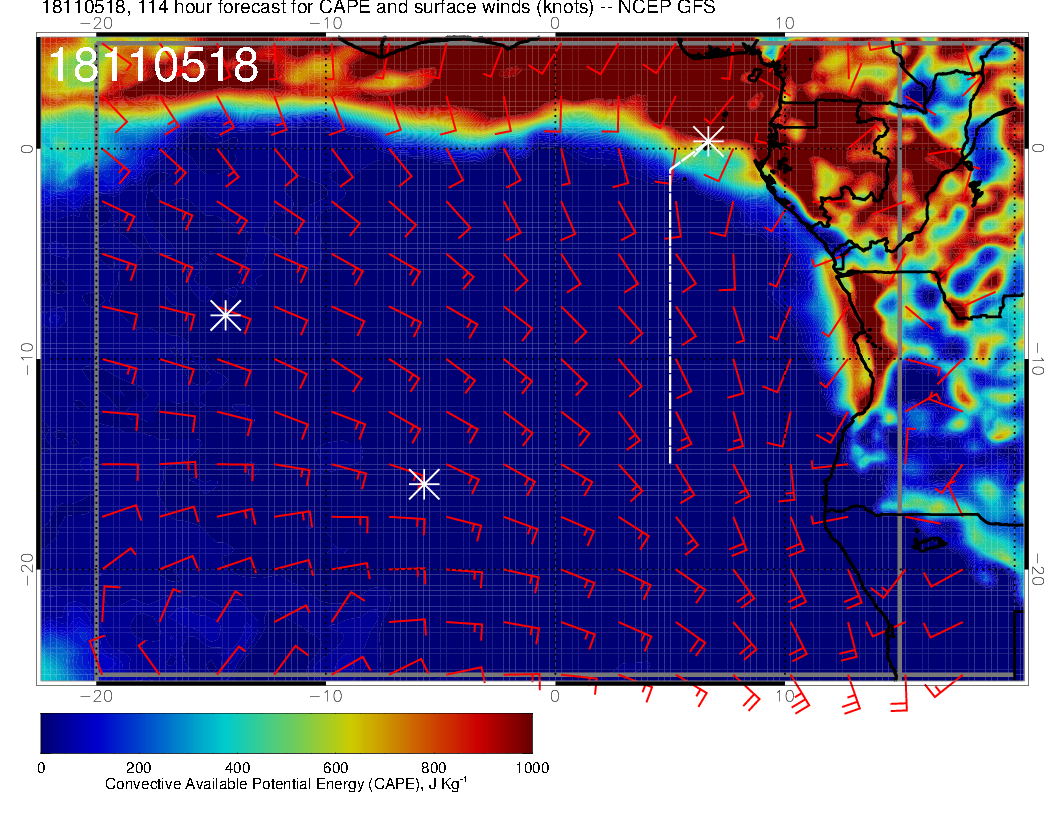This screenshot has height=816, width=1056.
Task: Click the -20 longitude label on the bottom axis
Action: tap(95, 695)
